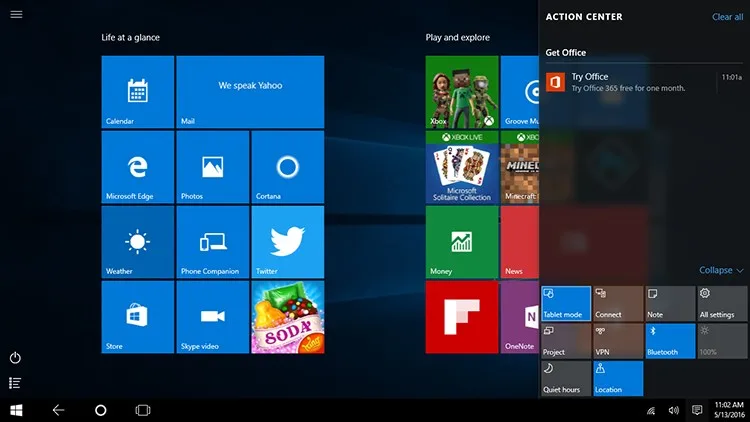Launch the Microsoft Edge tile
The height and width of the screenshot is (422, 750).
click(x=138, y=167)
